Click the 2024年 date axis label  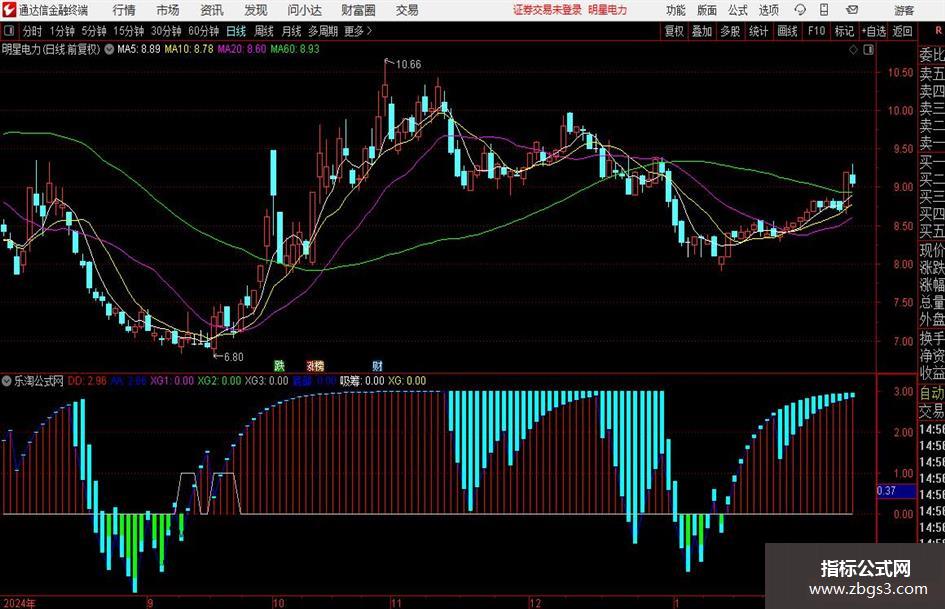click(x=19, y=602)
